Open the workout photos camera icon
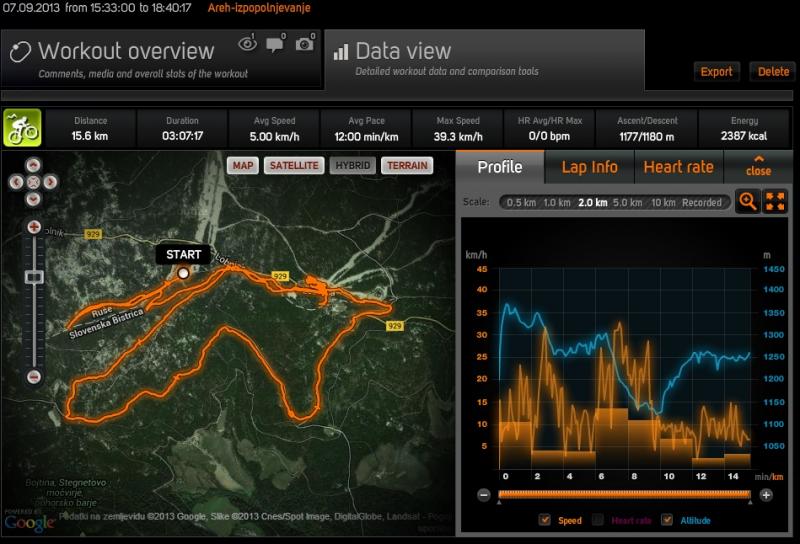 [x=304, y=44]
